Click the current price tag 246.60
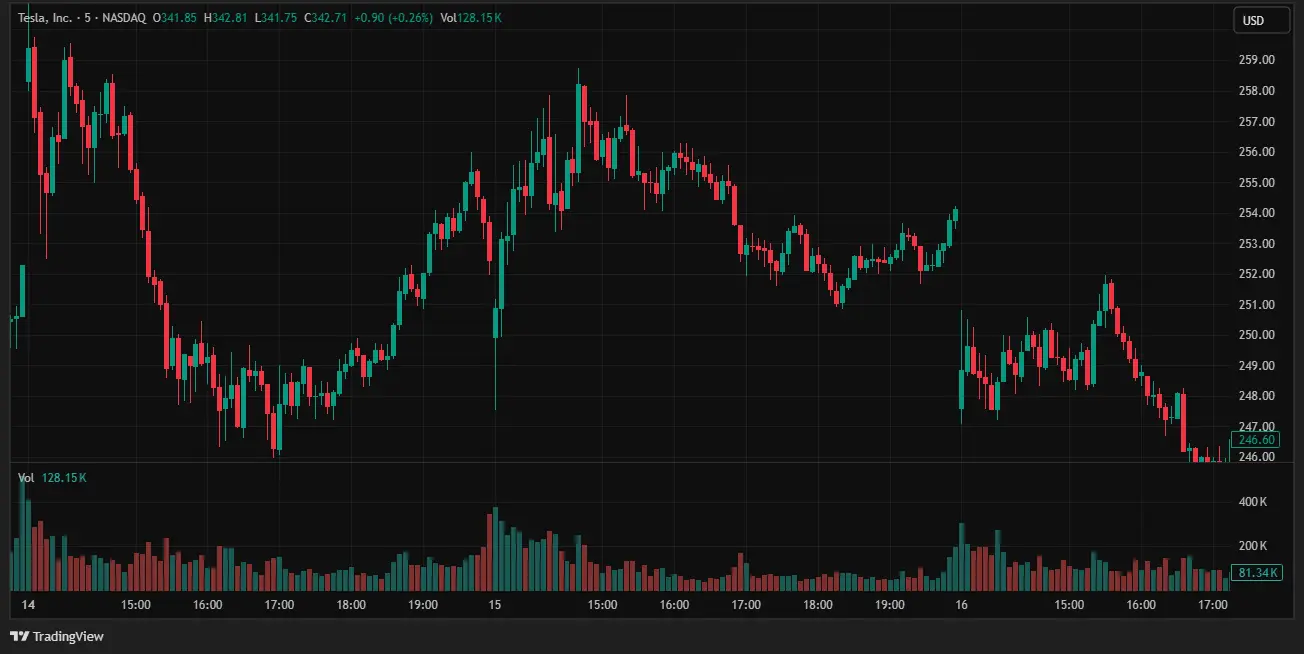 pos(1256,440)
